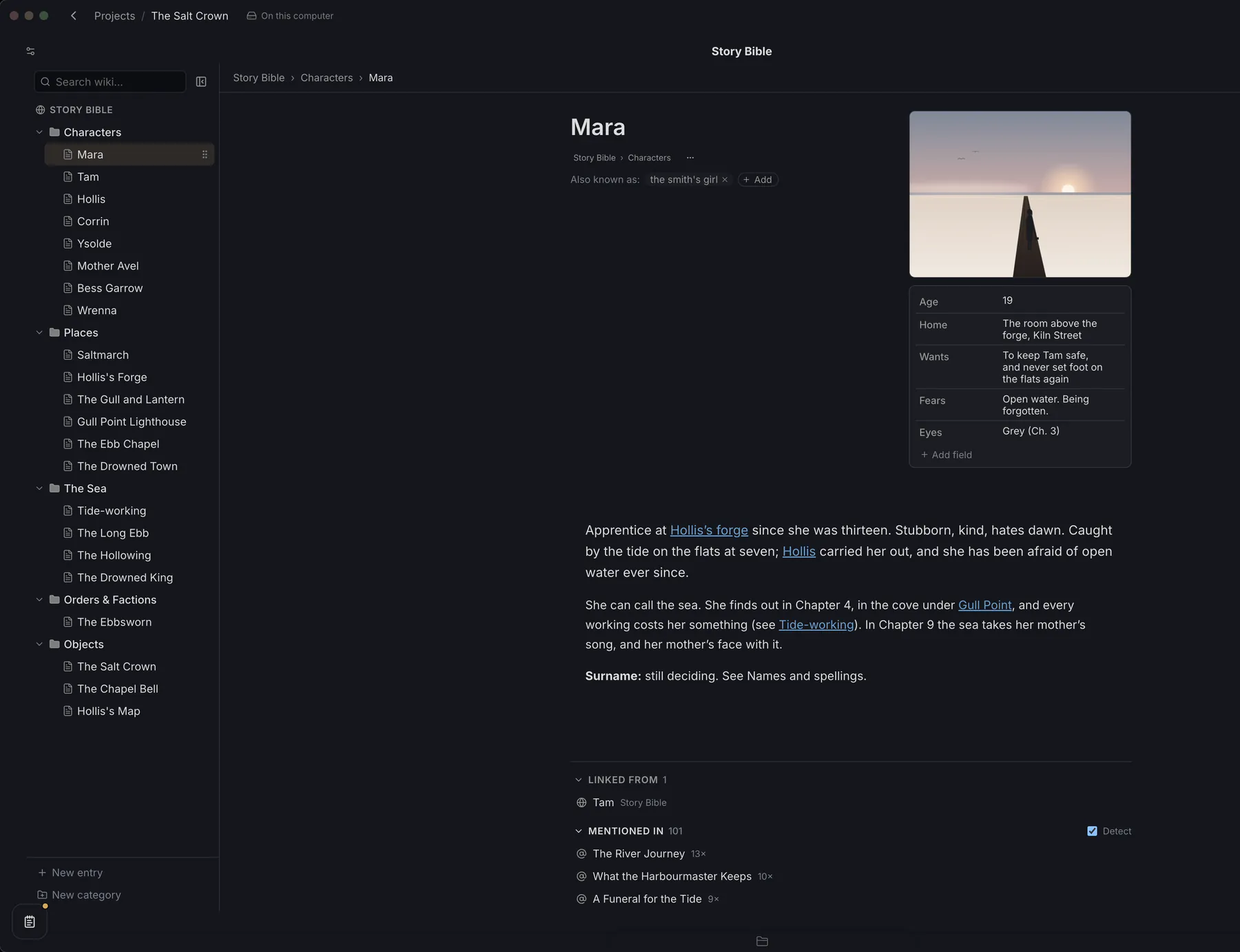
Task: Click the On this computer storage icon
Action: click(251, 16)
